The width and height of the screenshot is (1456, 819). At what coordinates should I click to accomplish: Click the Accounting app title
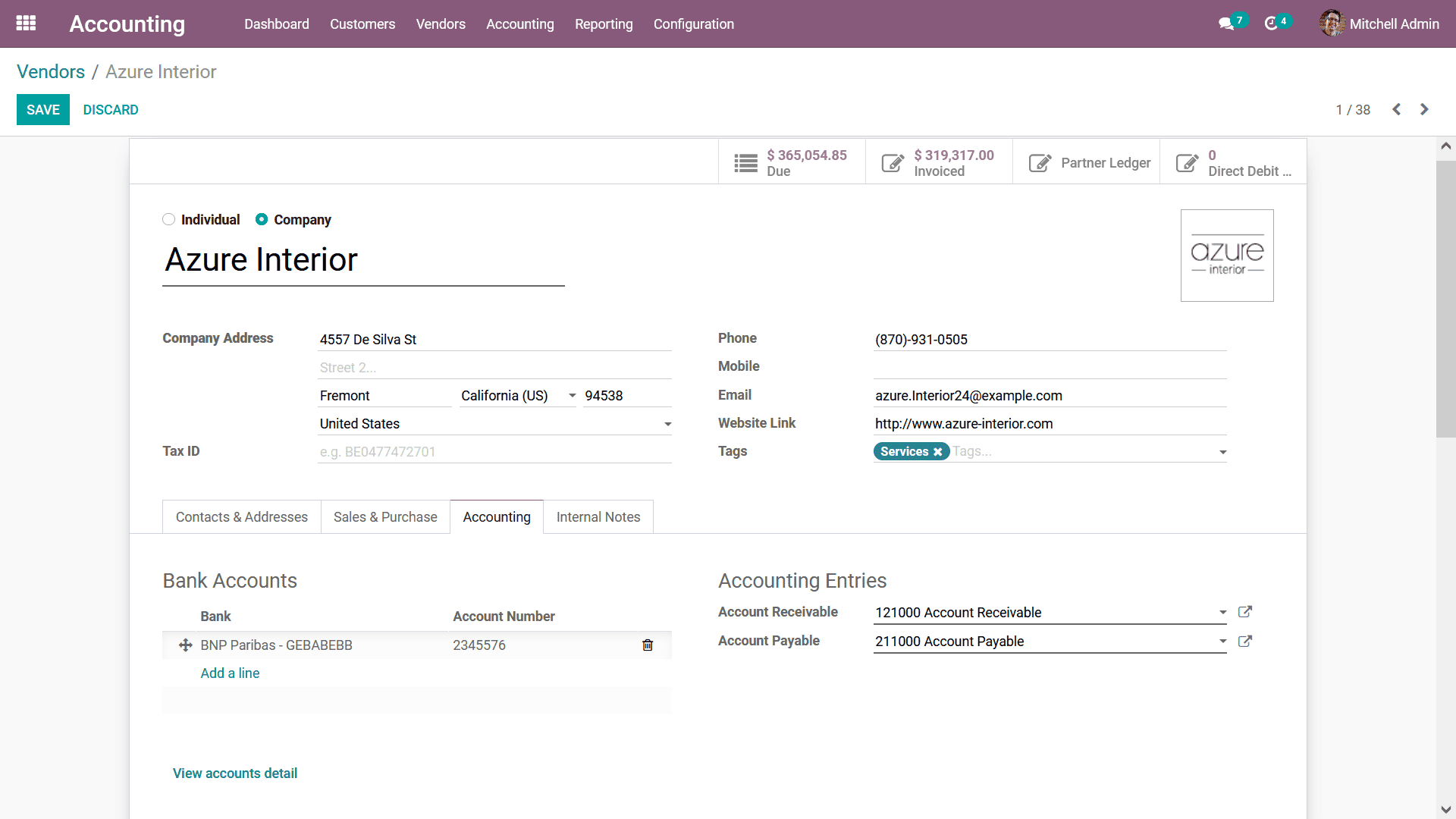tap(127, 24)
